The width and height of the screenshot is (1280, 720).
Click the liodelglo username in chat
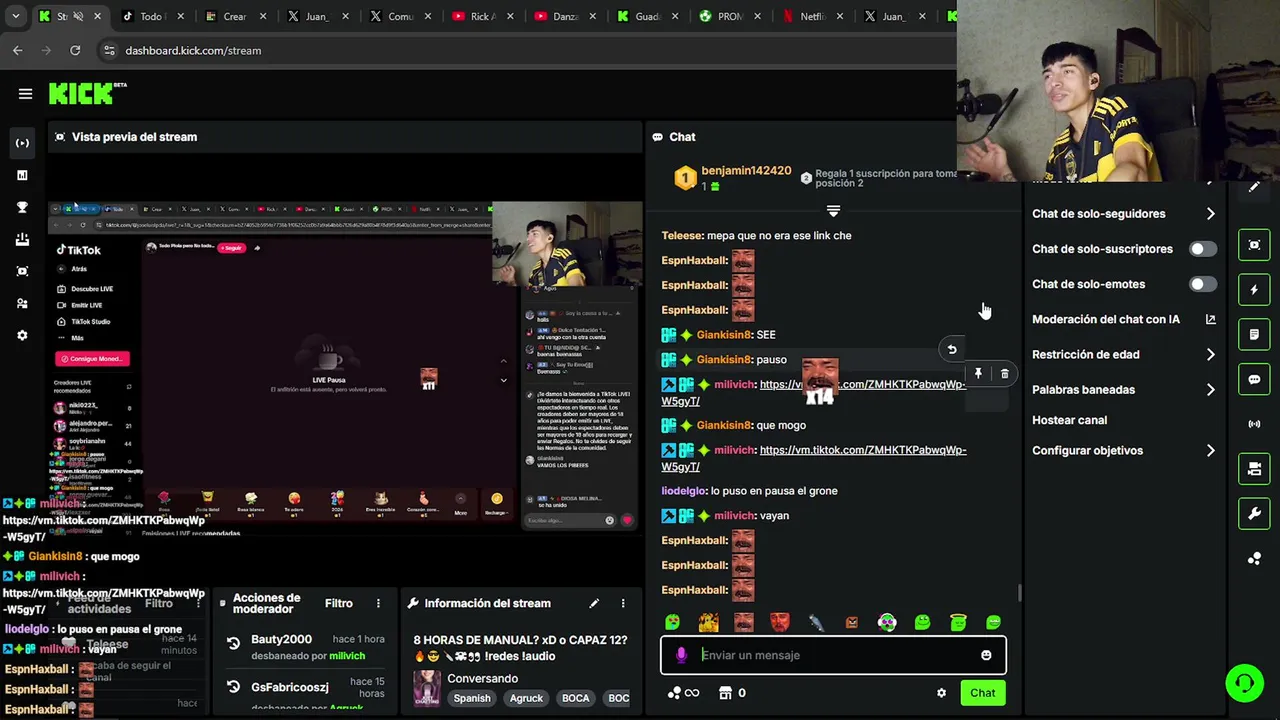coord(684,491)
